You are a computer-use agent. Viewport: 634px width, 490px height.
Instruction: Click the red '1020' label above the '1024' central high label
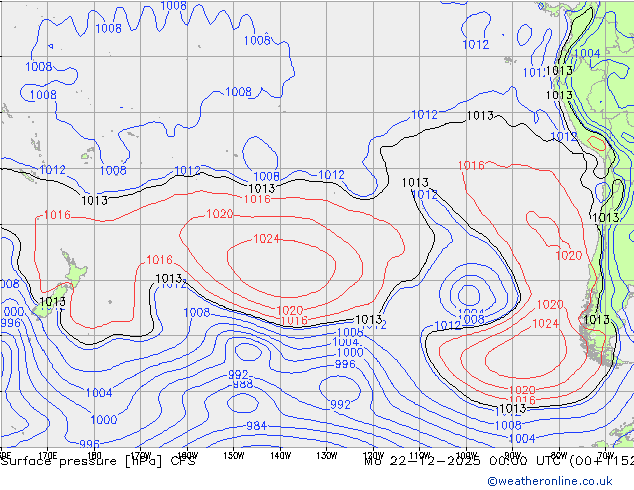click(220, 213)
